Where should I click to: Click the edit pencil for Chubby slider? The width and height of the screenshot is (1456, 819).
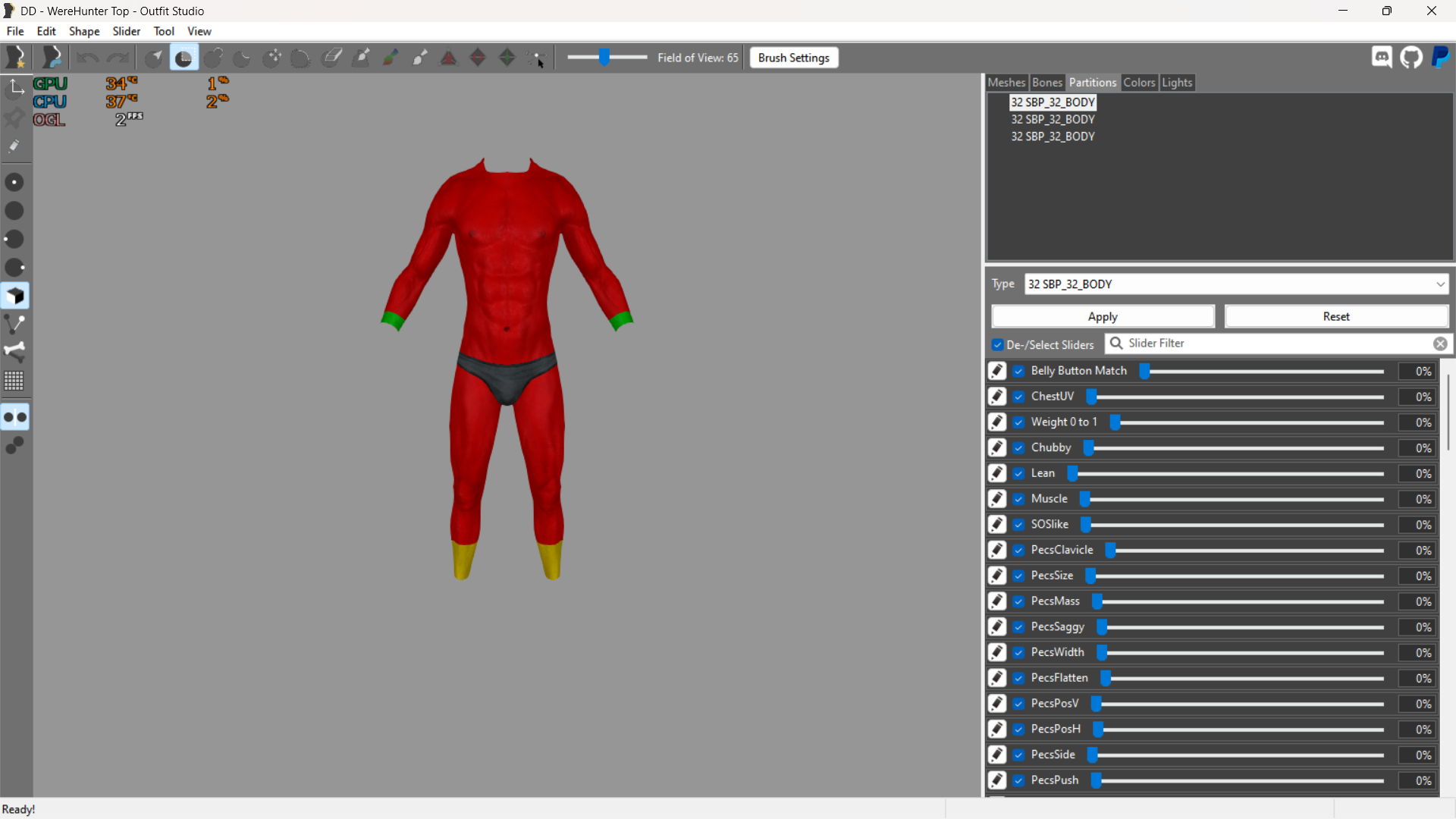click(997, 448)
